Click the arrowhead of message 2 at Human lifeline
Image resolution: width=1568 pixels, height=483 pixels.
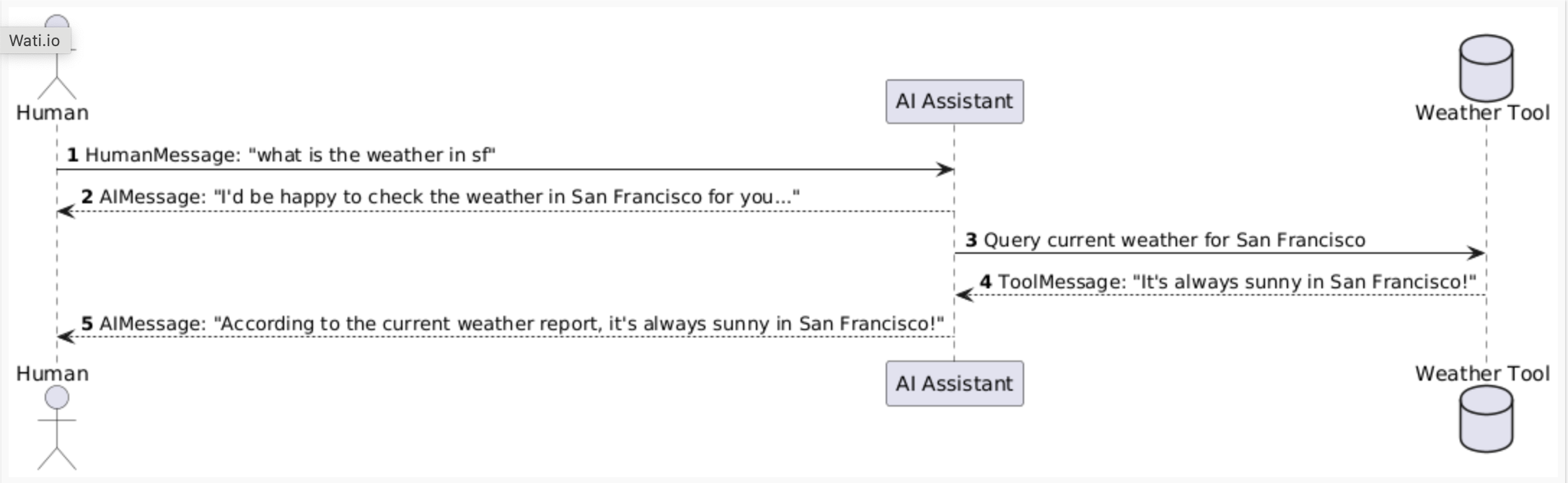(66, 211)
